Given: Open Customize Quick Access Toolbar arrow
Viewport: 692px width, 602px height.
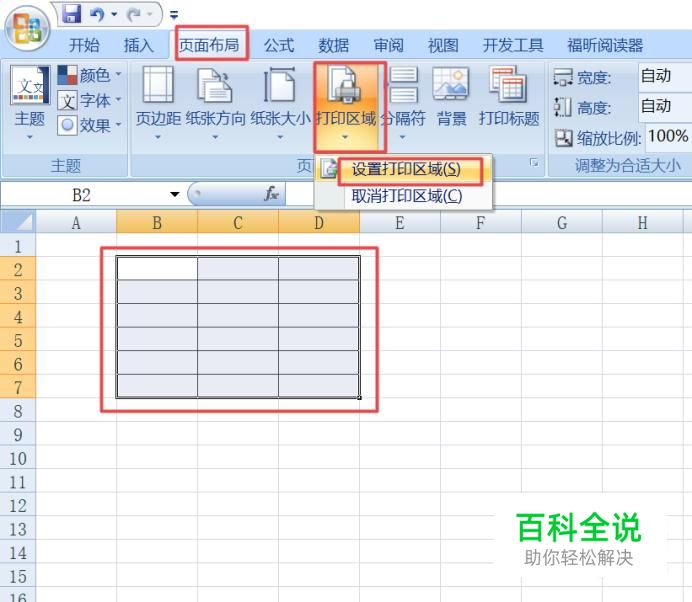Looking at the screenshot, I should [174, 15].
